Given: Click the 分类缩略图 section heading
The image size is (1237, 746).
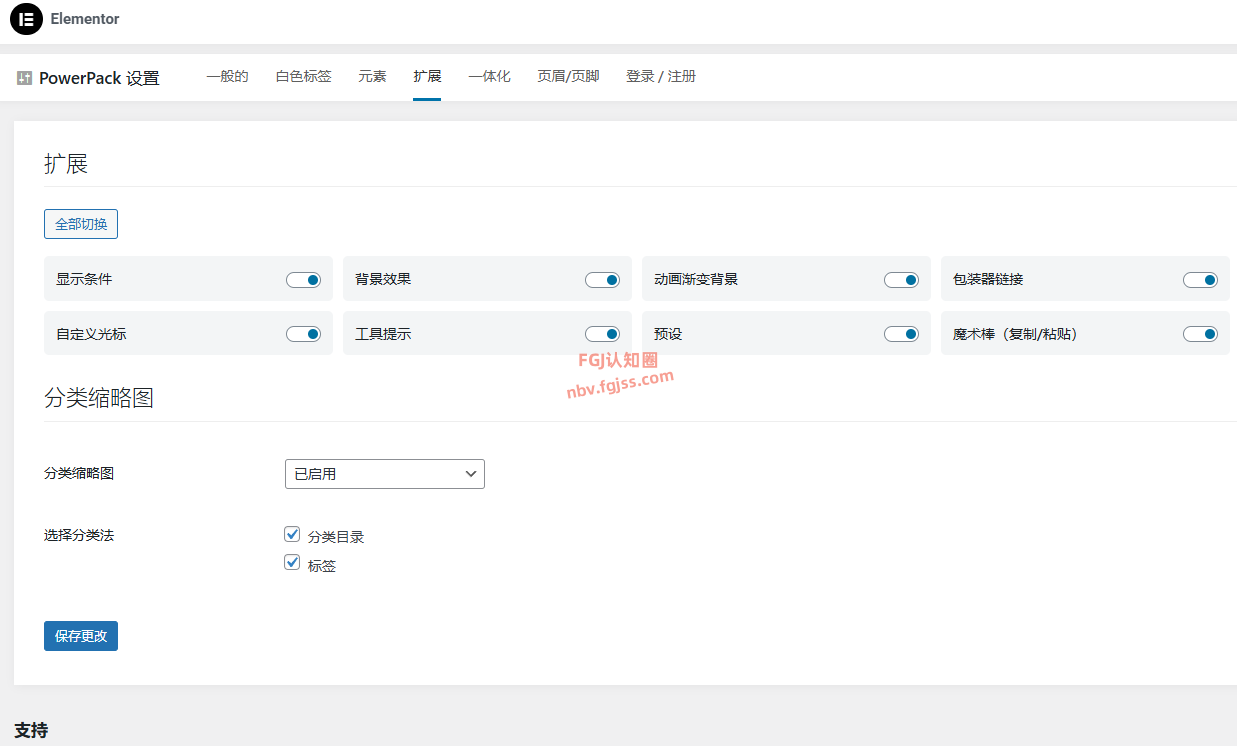Looking at the screenshot, I should tap(99, 398).
